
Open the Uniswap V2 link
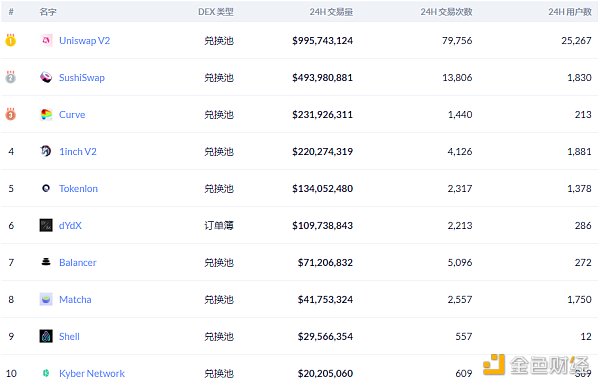pyautogui.click(x=85, y=41)
